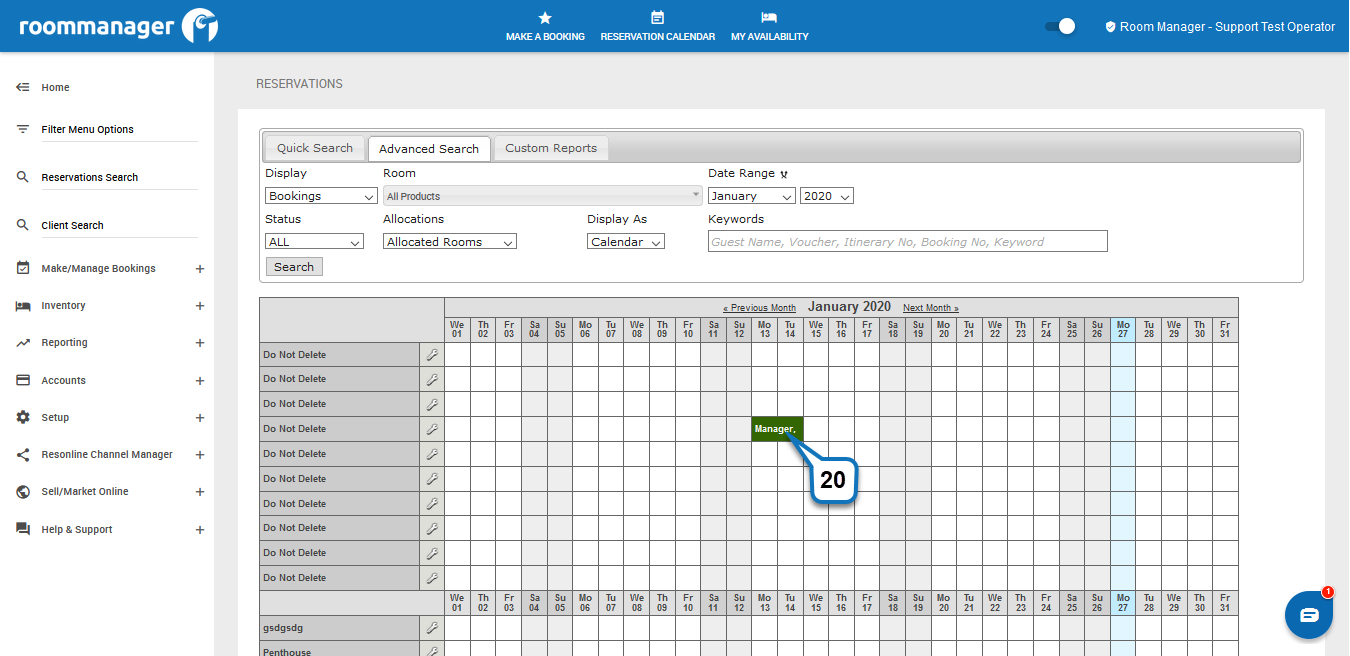The height and width of the screenshot is (656, 1350).
Task: Click Room Manager - Support Test Operator
Action: [x=1227, y=27]
